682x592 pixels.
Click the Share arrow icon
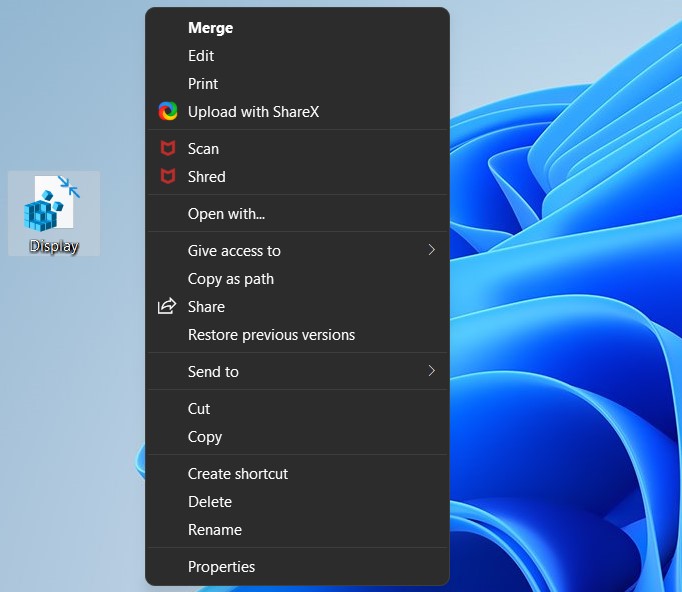click(168, 307)
